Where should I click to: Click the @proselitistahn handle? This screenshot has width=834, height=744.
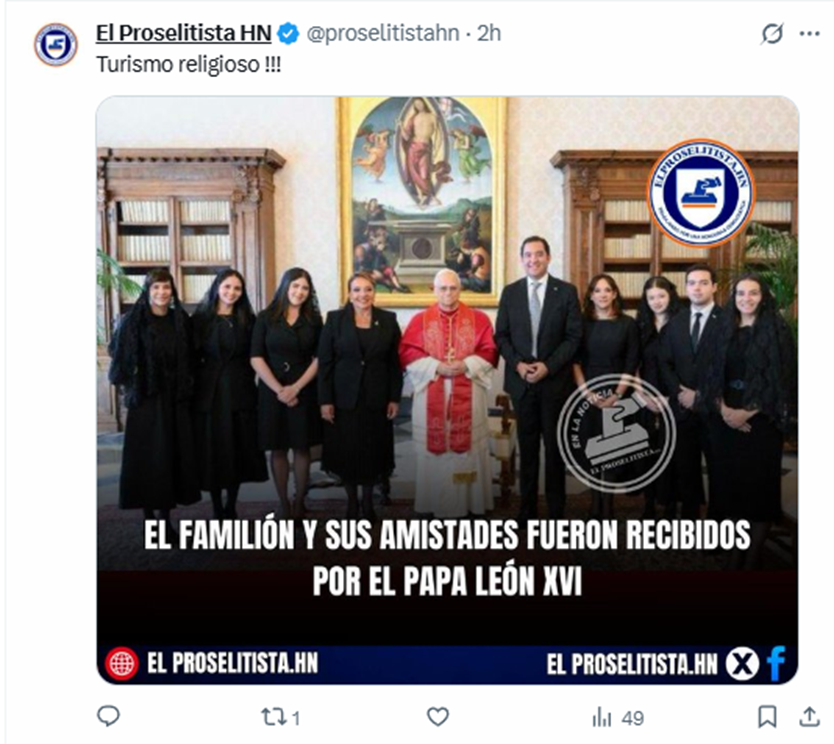click(383, 34)
